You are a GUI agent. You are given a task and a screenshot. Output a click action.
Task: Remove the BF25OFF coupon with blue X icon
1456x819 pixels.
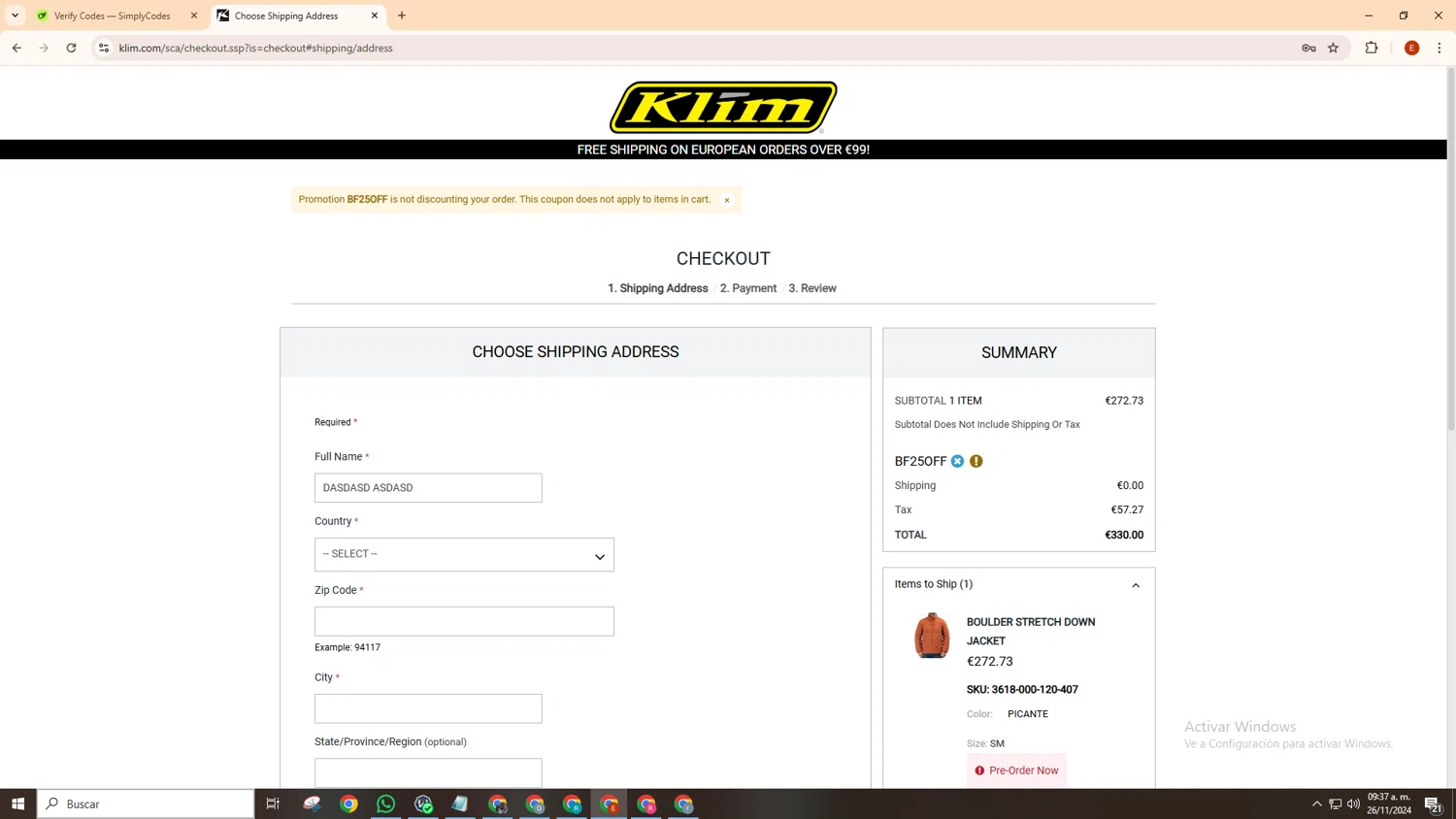[958, 461]
